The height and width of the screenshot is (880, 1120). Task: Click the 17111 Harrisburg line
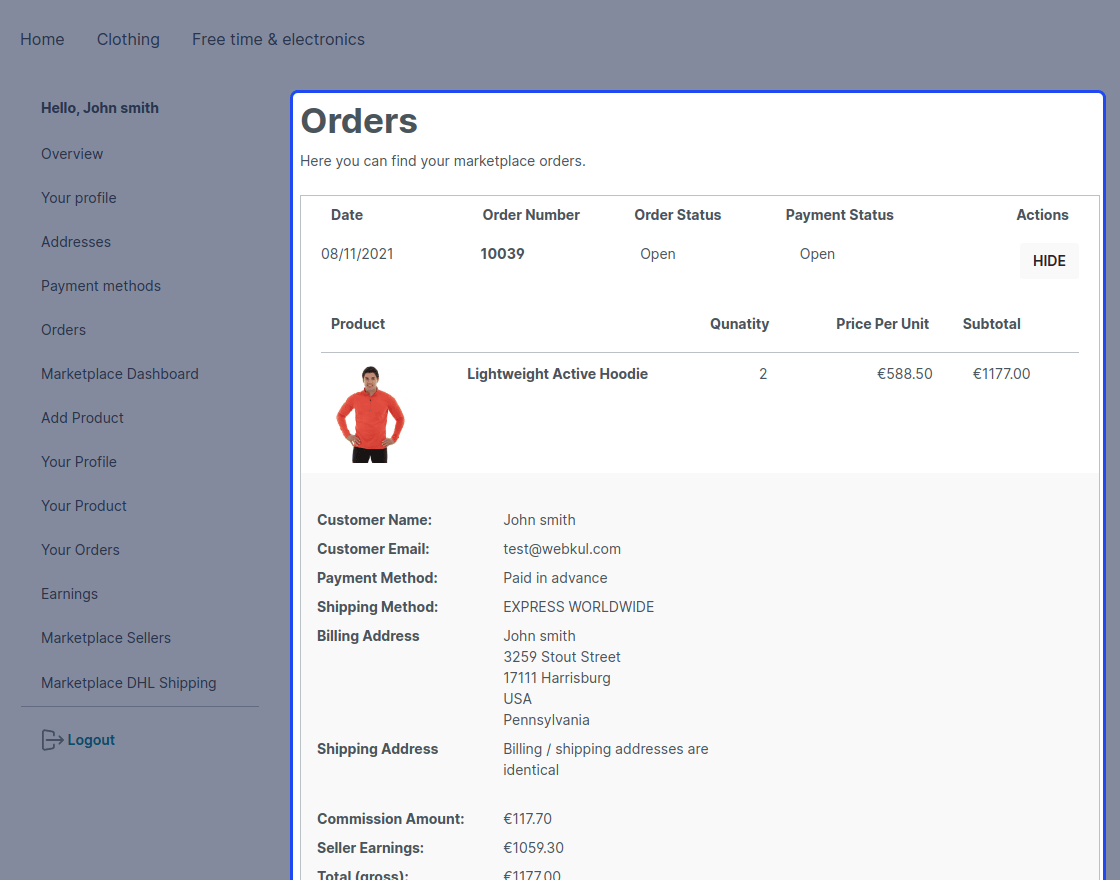[x=556, y=678]
